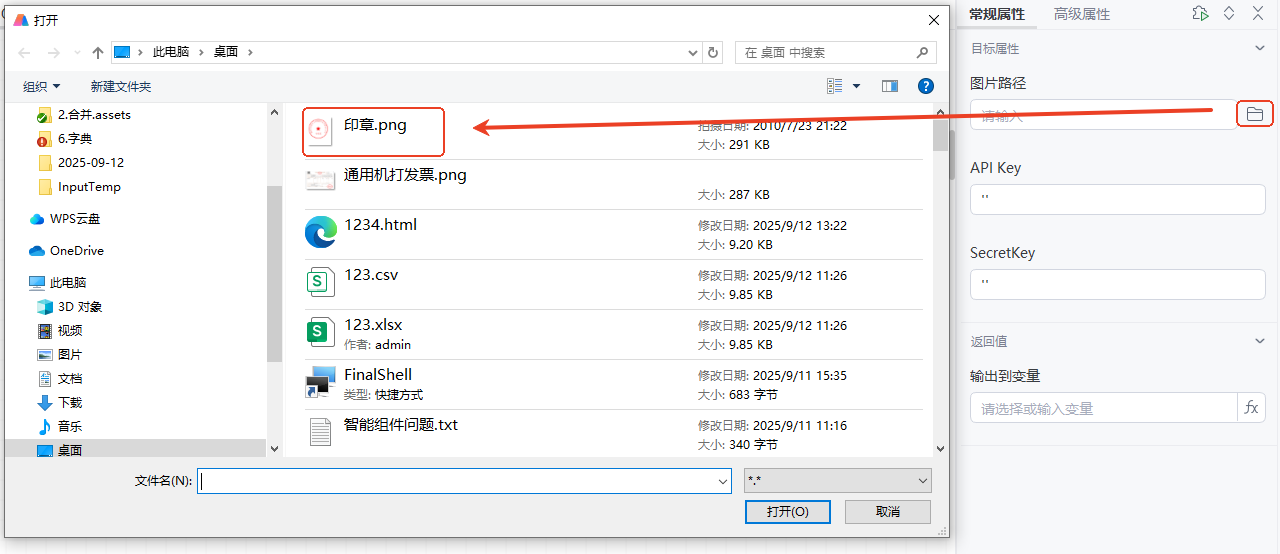
Task: Expand the address bar history dropdown
Action: pyautogui.click(x=693, y=52)
